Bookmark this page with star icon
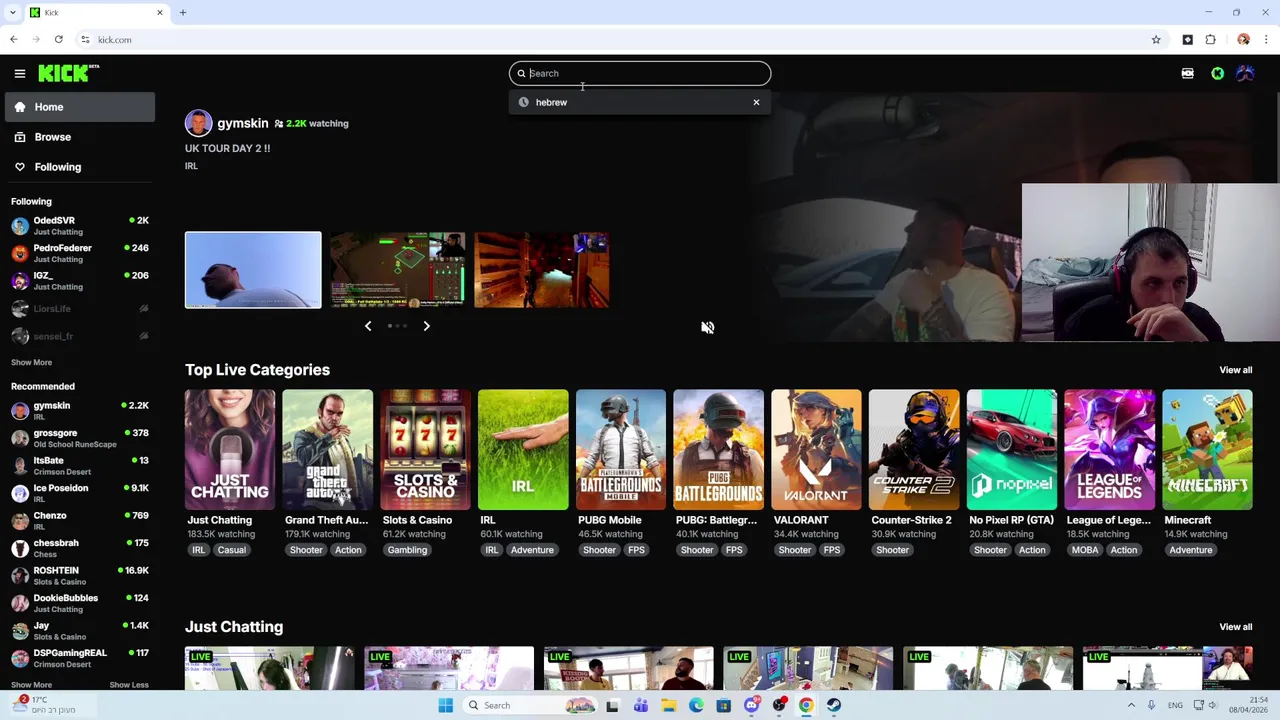Image resolution: width=1280 pixels, height=720 pixels. (x=1156, y=40)
